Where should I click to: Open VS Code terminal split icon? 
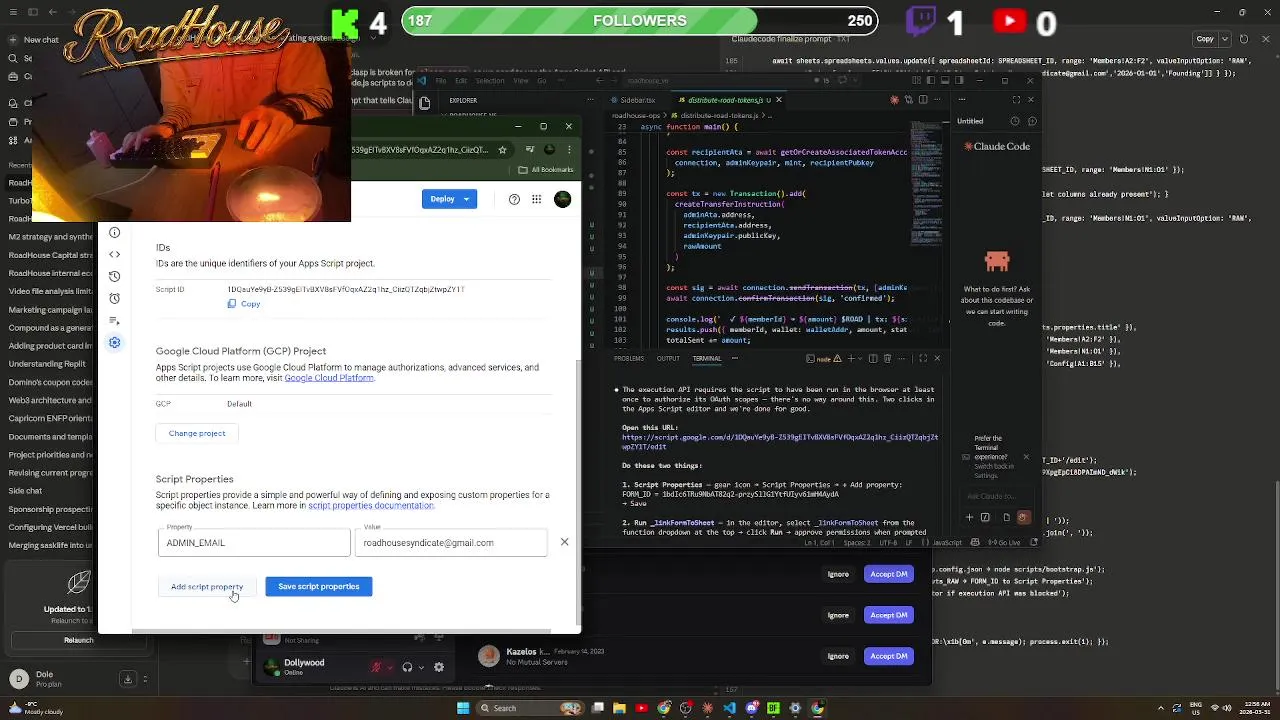[x=873, y=359]
